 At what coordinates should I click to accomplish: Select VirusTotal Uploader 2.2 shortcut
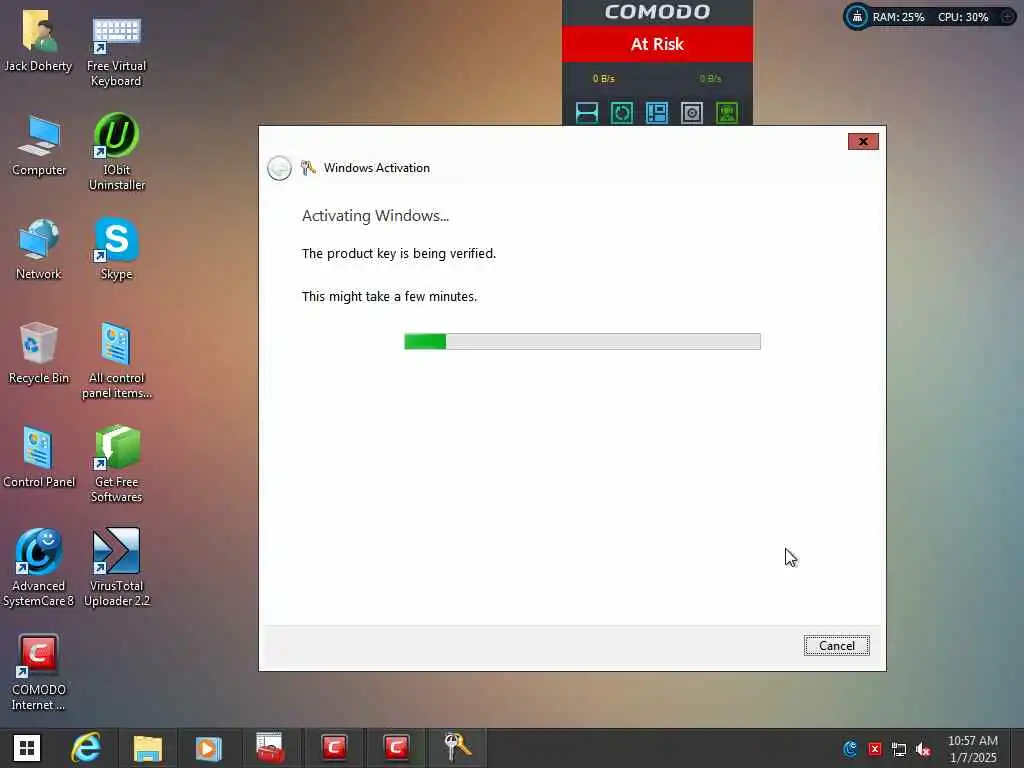coord(117,568)
